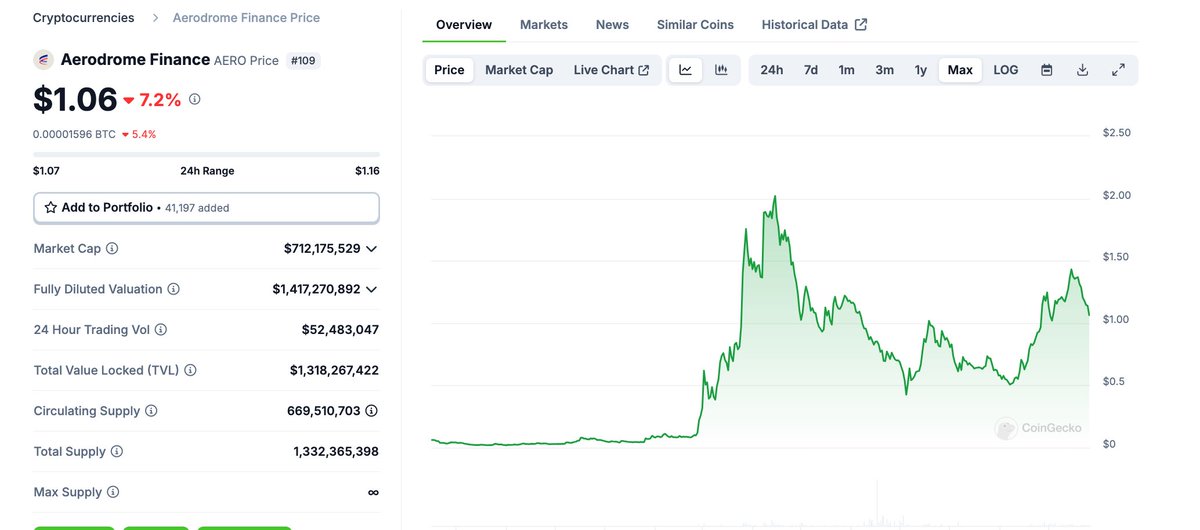Click info icon next to 7.2% change

(195, 99)
